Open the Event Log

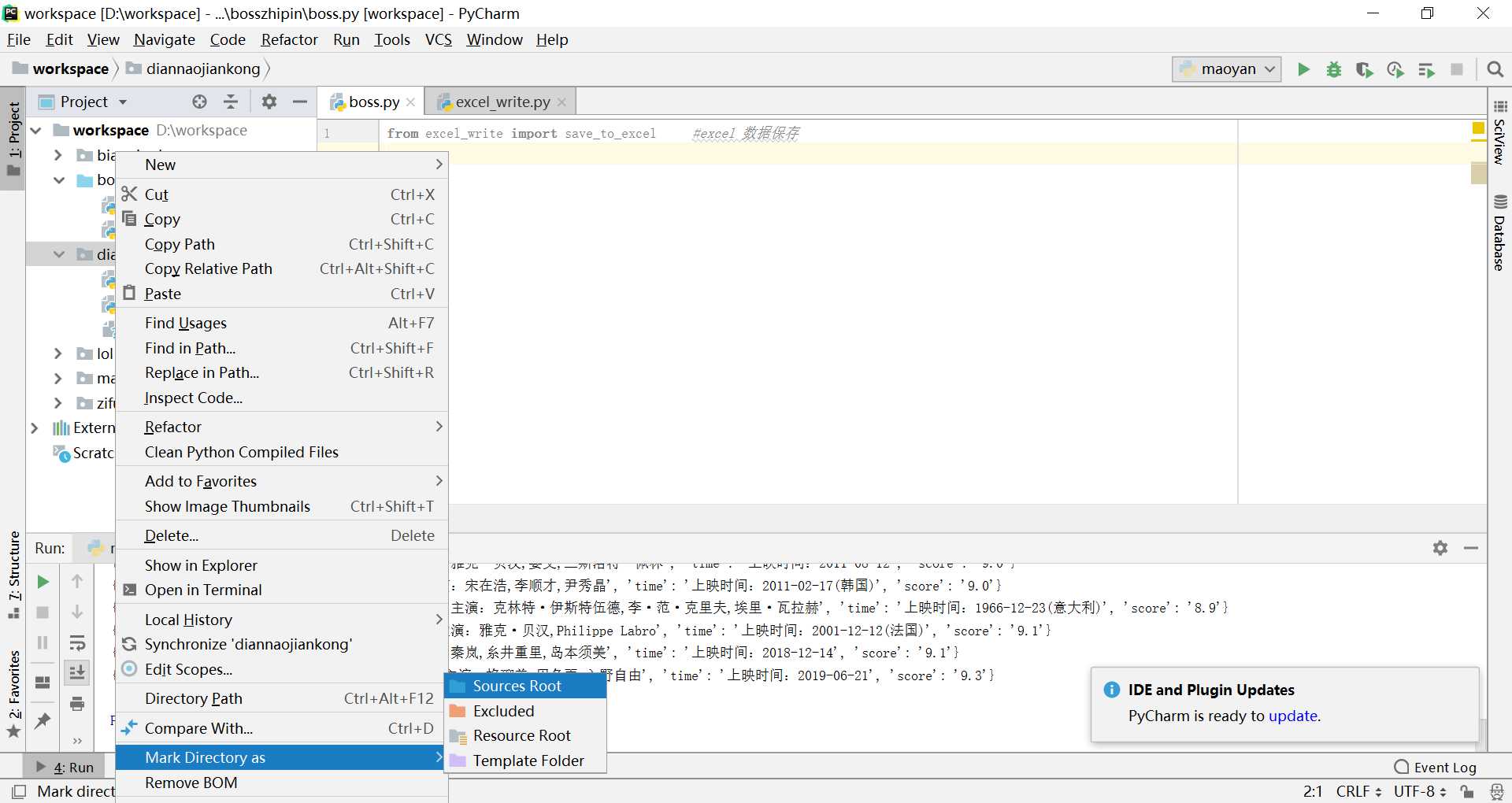(x=1436, y=767)
